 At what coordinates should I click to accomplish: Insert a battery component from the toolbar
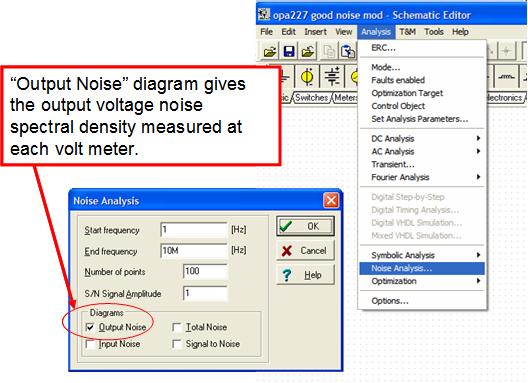pos(332,77)
